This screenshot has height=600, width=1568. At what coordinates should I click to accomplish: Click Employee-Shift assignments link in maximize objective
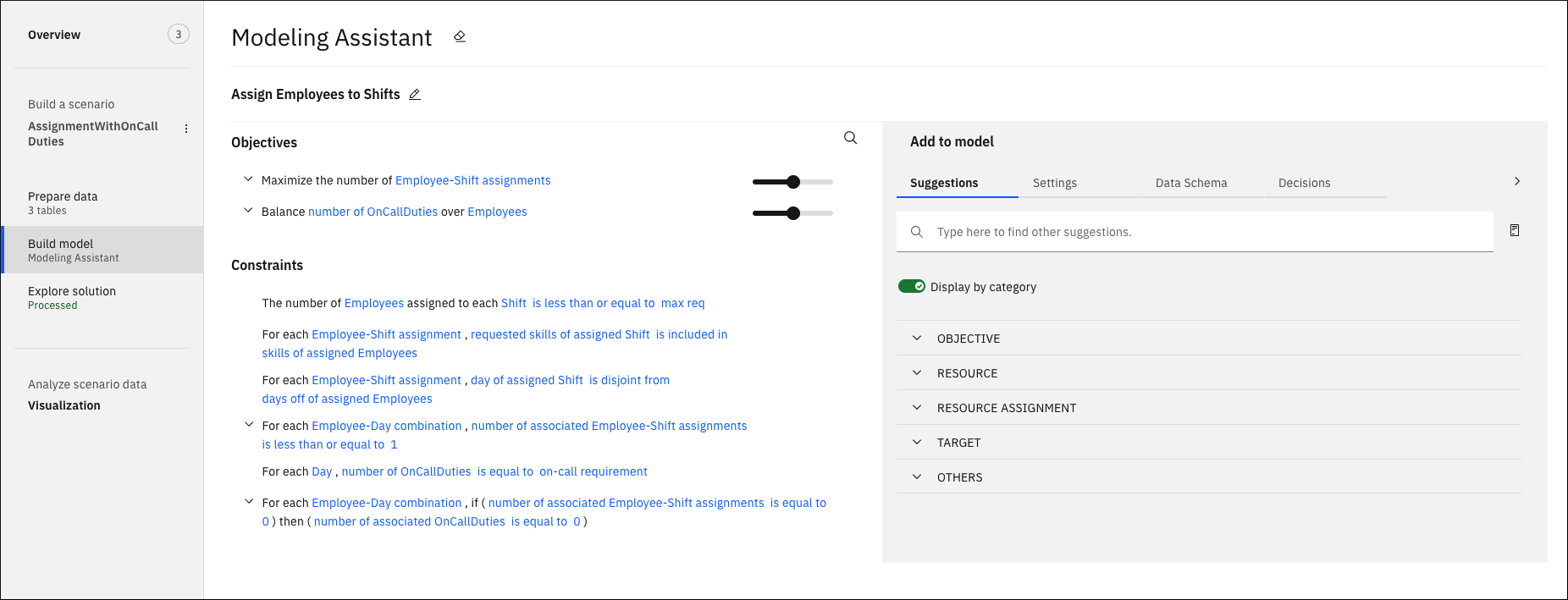pyautogui.click(x=473, y=180)
